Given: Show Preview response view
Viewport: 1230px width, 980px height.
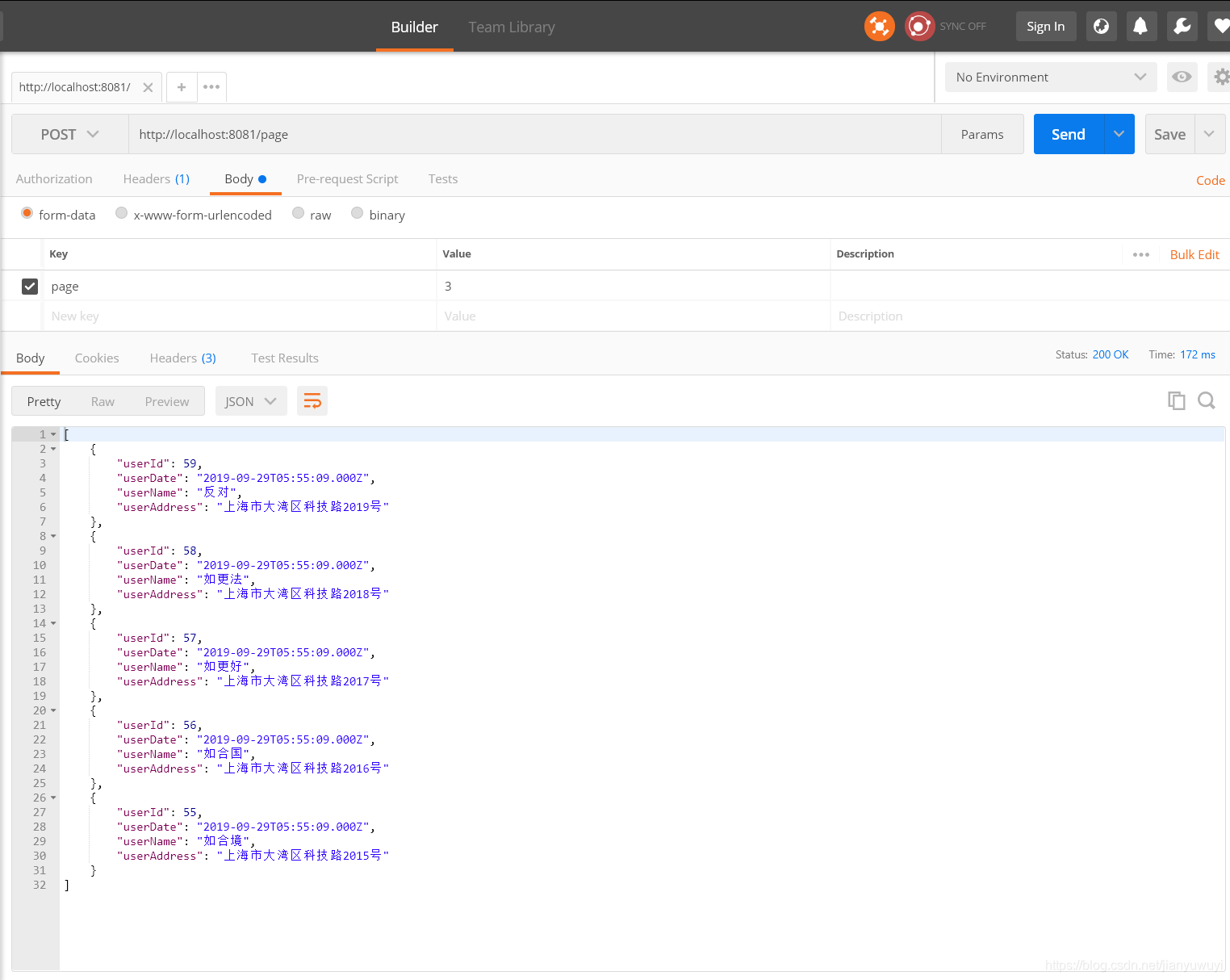Looking at the screenshot, I should click(167, 401).
